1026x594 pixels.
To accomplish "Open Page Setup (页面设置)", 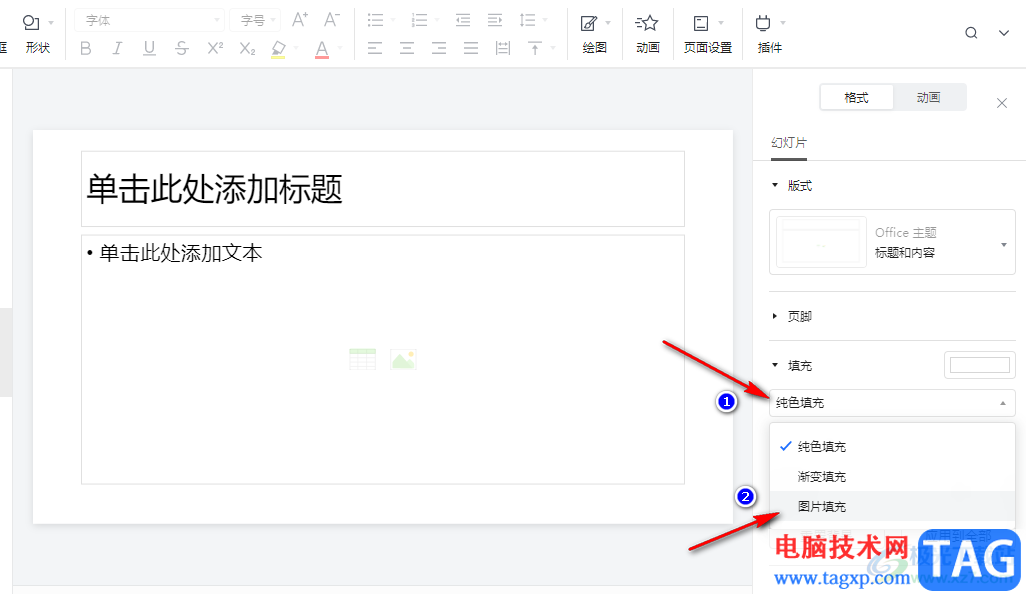I will 708,34.
